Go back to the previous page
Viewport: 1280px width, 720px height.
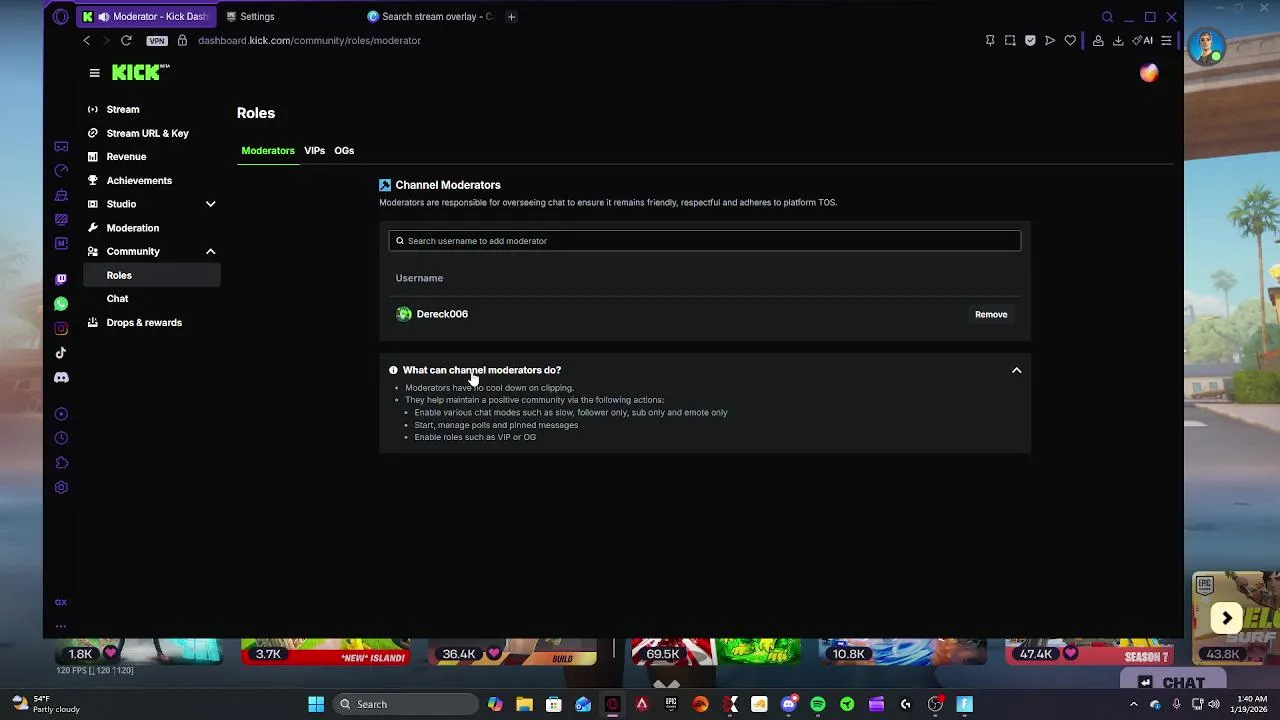click(87, 41)
